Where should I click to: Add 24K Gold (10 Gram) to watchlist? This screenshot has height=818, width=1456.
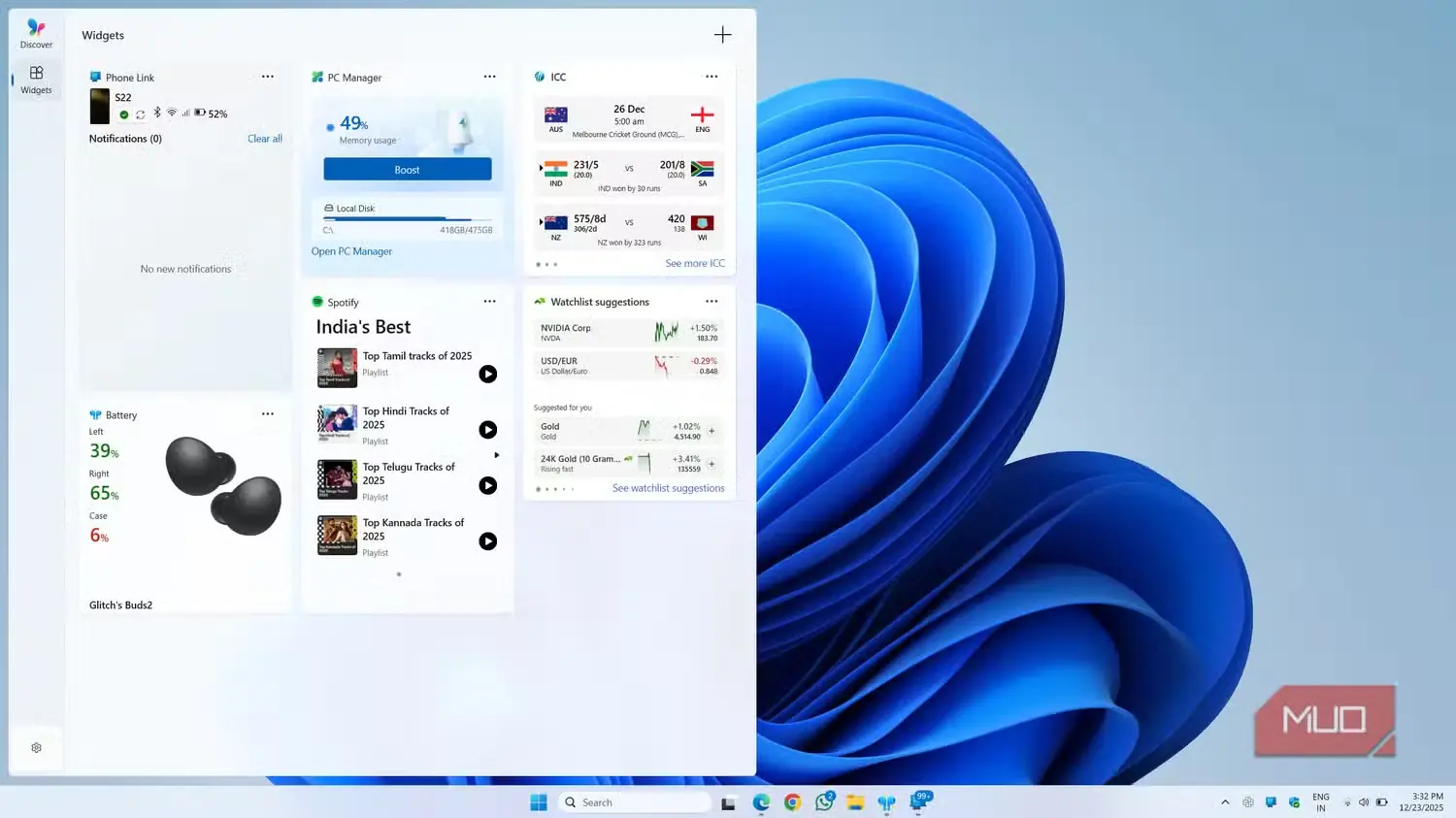click(711, 464)
